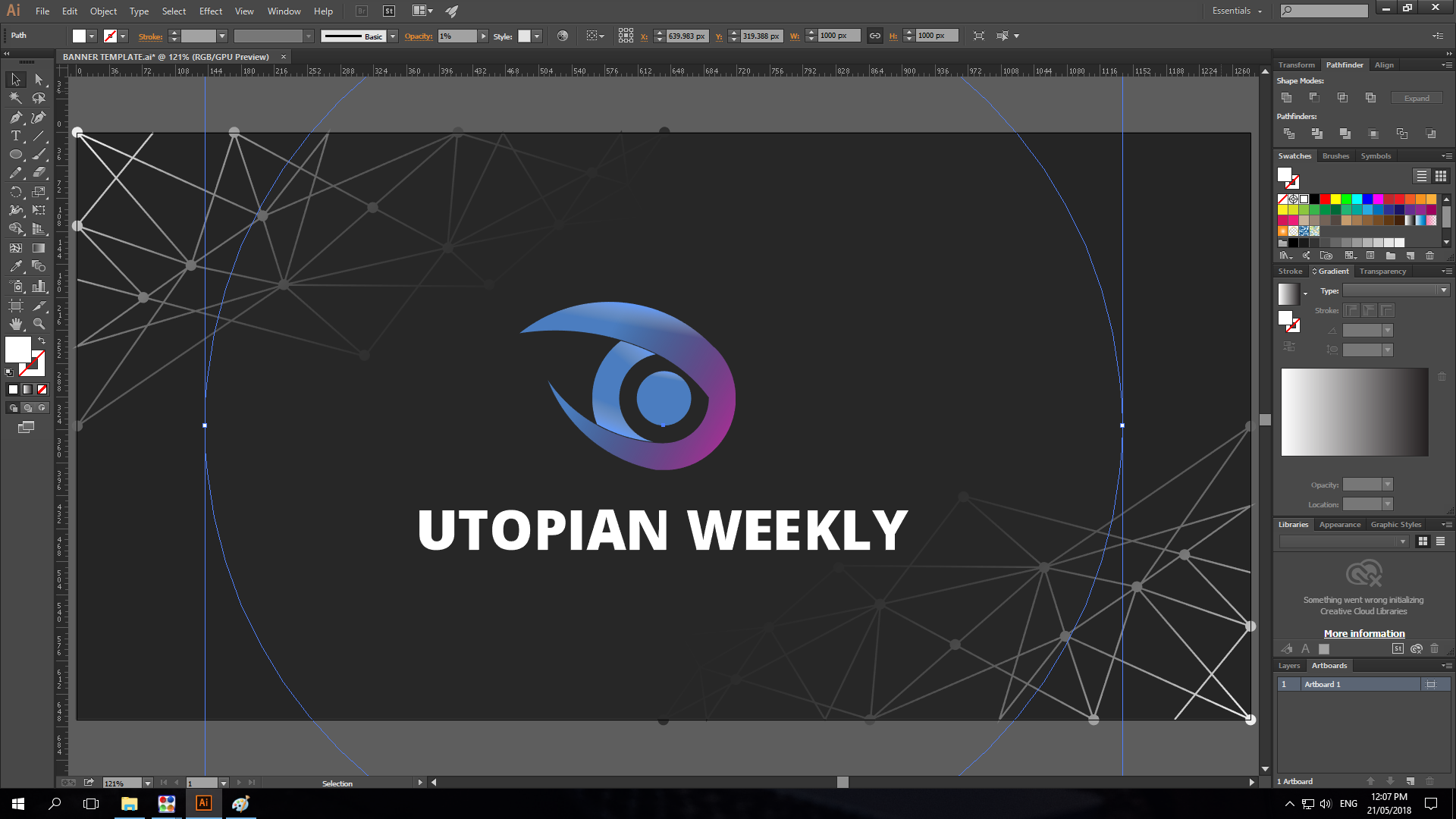Viewport: 1456px width, 819px height.
Task: Open the Window menu
Action: click(x=284, y=11)
